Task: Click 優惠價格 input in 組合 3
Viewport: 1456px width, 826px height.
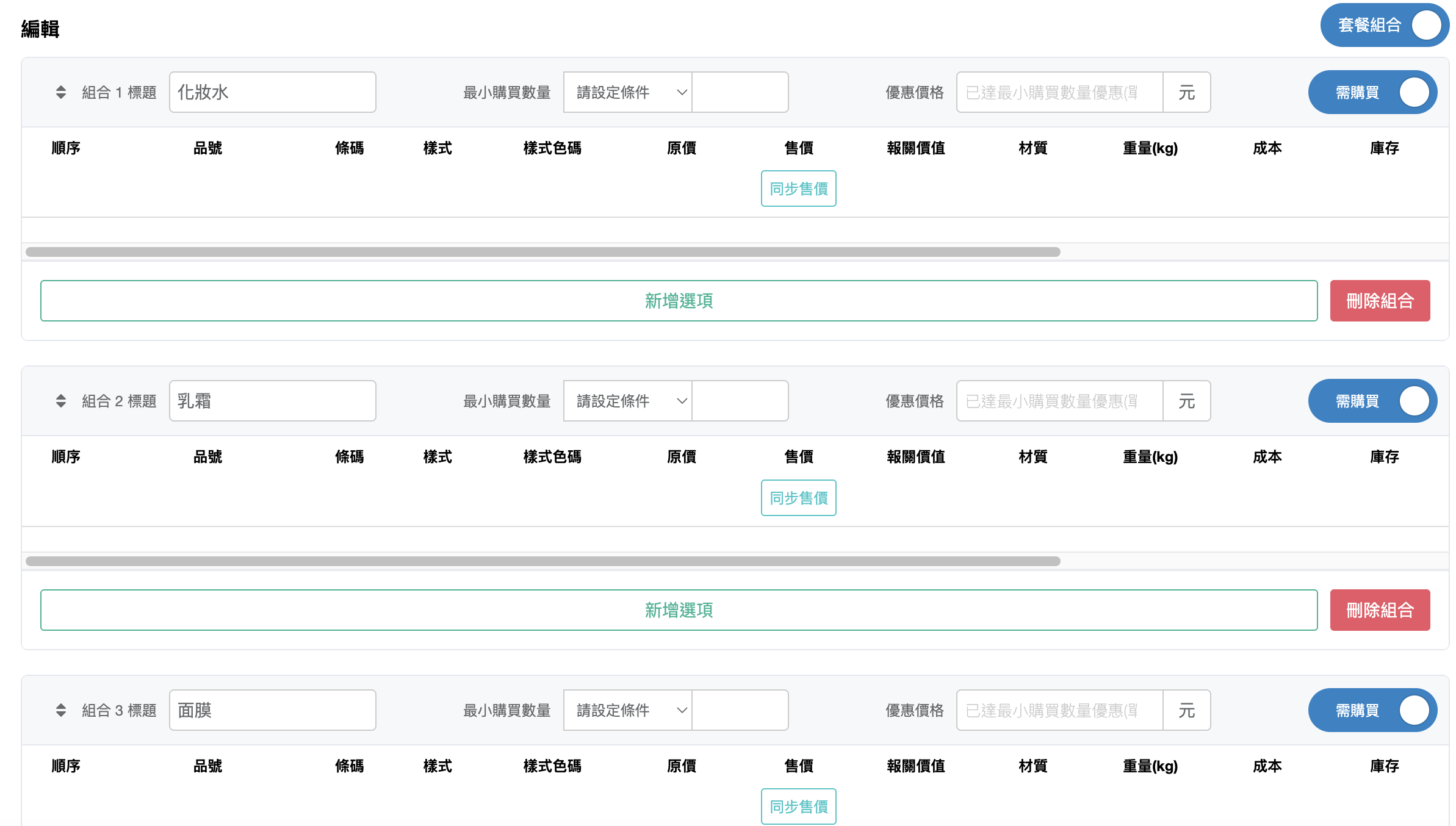Action: [1059, 710]
